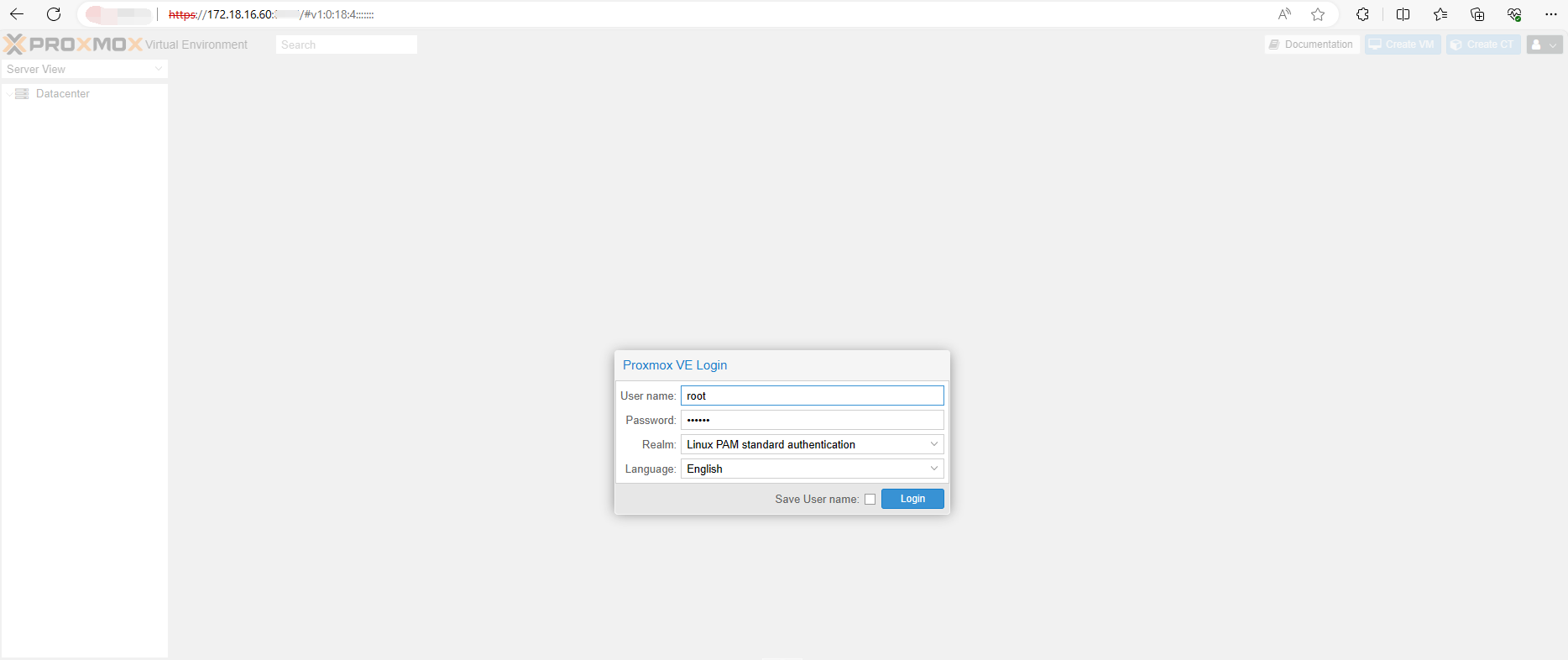Image resolution: width=1568 pixels, height=660 pixels.
Task: Click the Datacenter server icon in tree
Action: 23,93
